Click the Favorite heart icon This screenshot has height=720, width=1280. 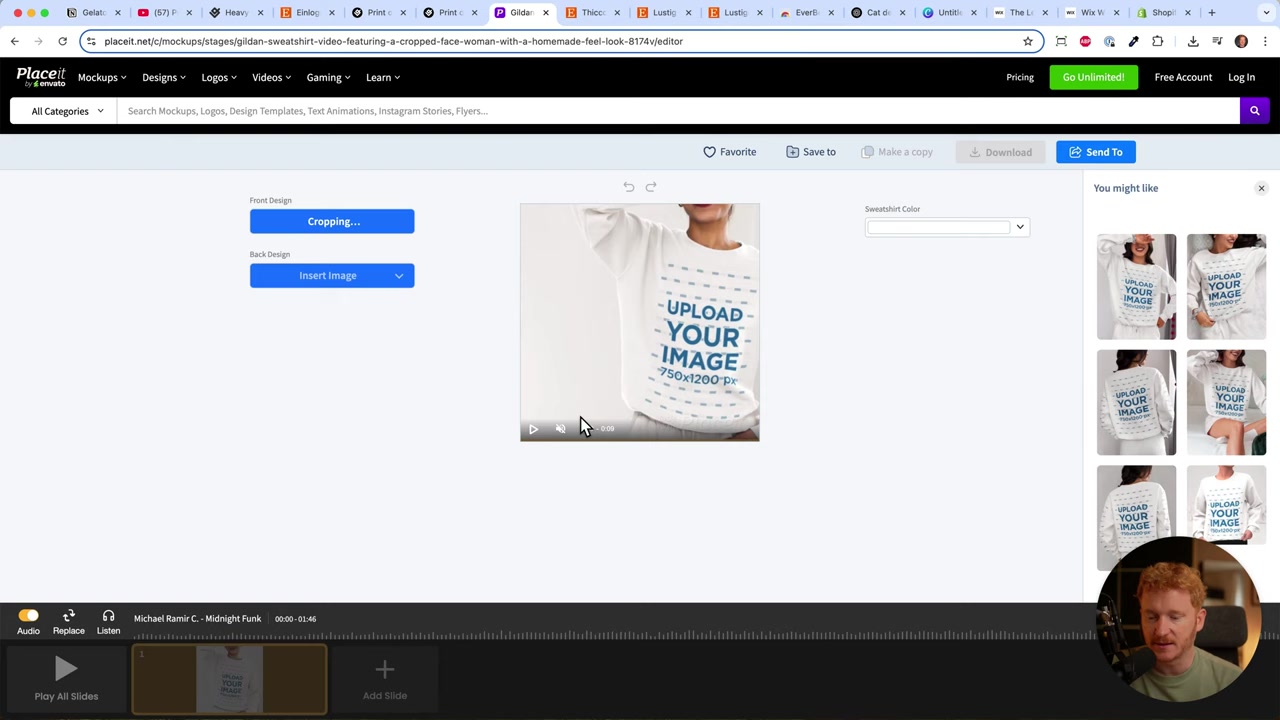click(x=709, y=152)
